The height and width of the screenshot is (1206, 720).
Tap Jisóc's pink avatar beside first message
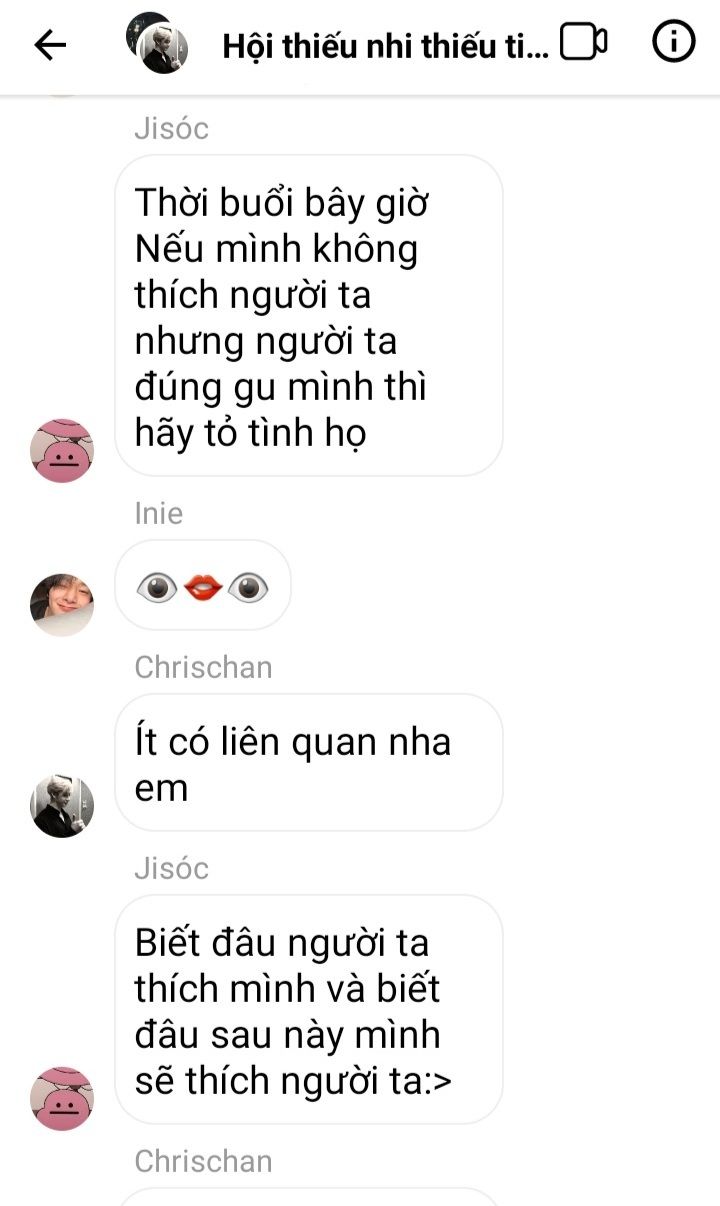coord(62,450)
